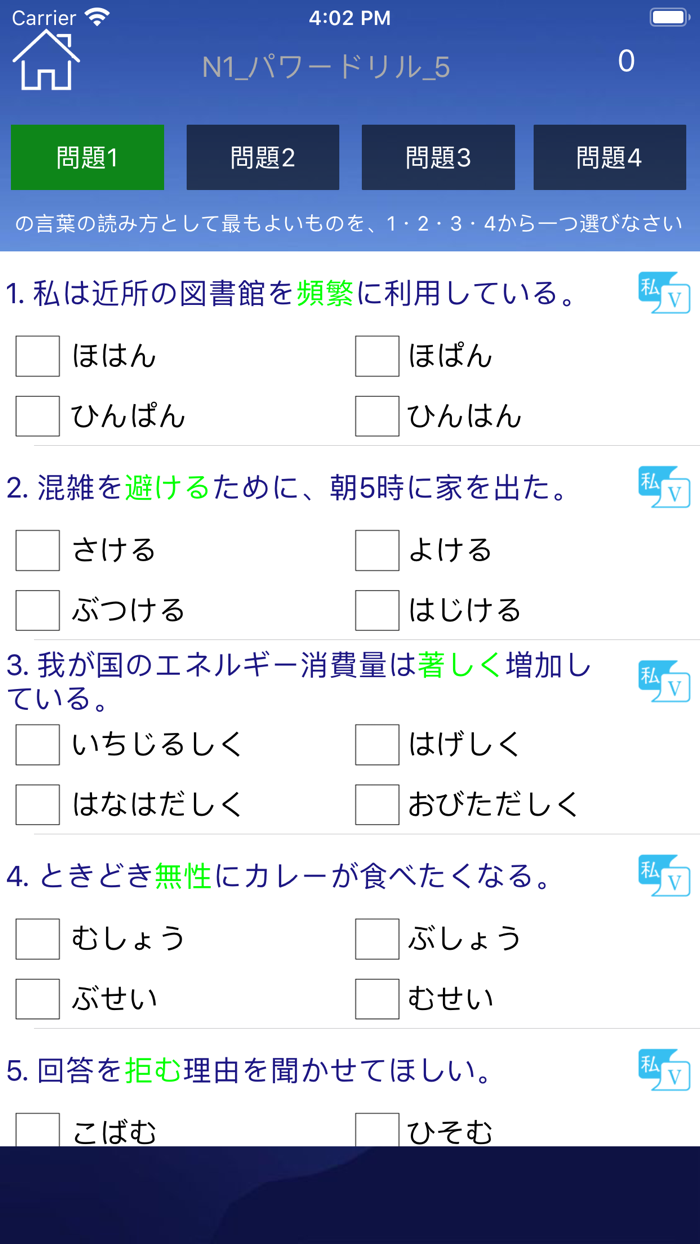Tap the highlighted word 頻繁
This screenshot has width=700, height=1244.
coord(325,293)
